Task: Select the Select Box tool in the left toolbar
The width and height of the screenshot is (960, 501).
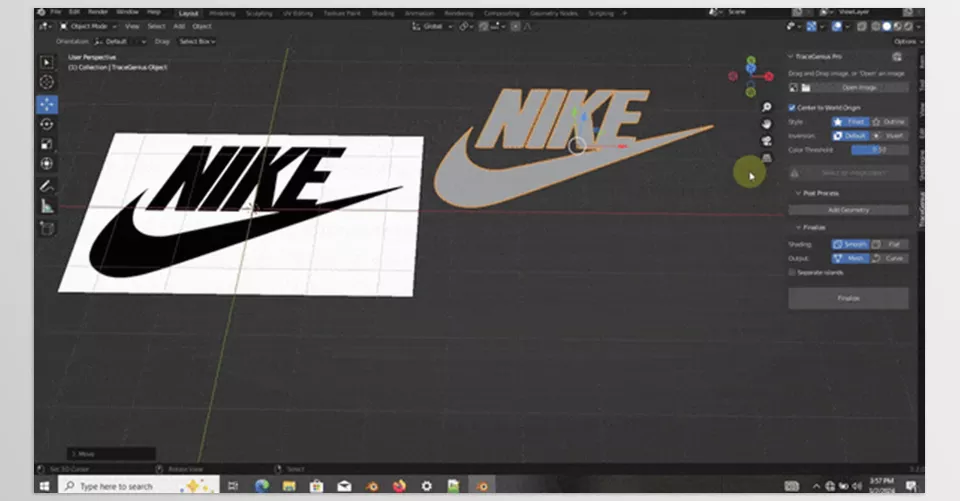Action: coord(47,62)
